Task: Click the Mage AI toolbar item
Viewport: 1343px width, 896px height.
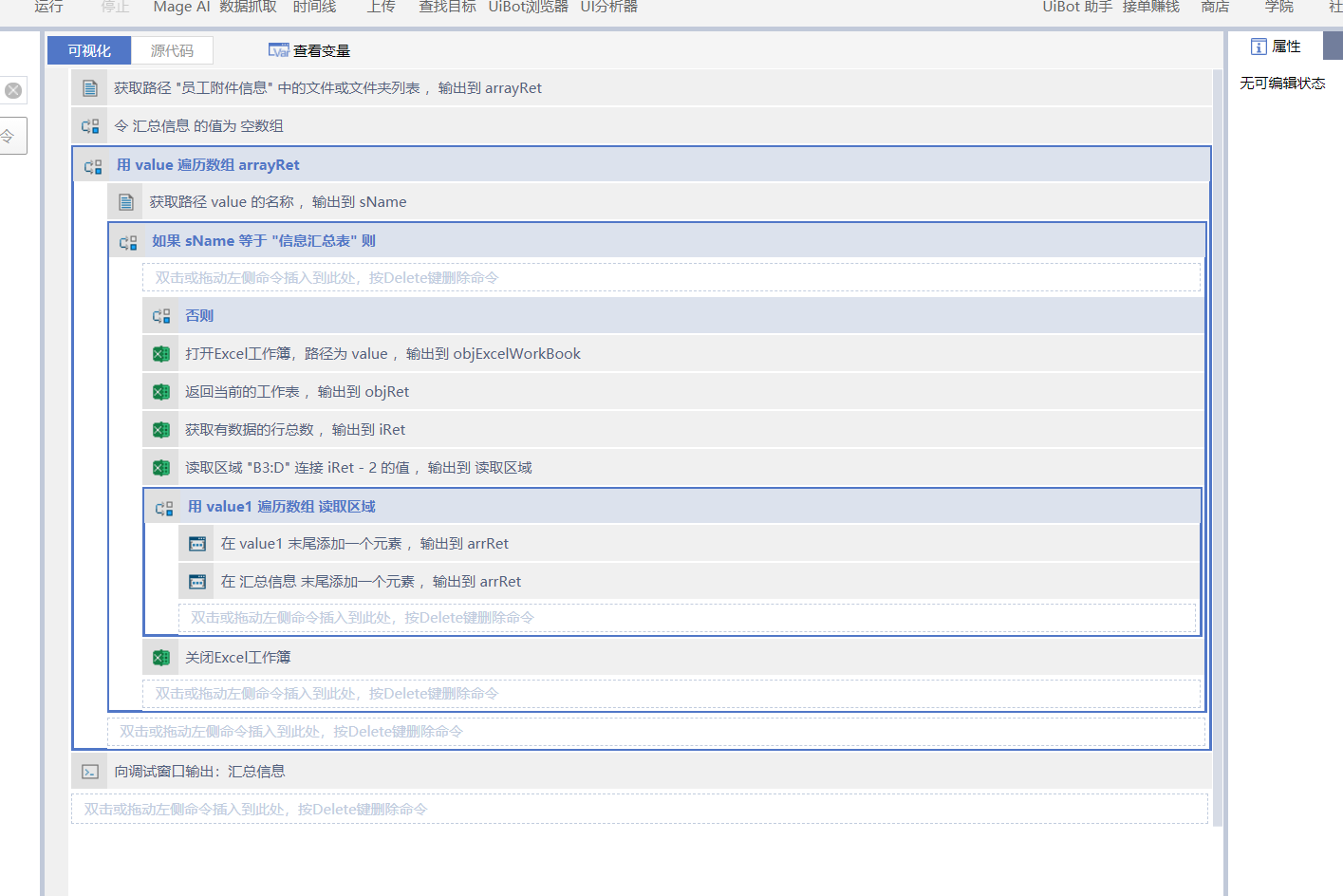Action: [181, 8]
